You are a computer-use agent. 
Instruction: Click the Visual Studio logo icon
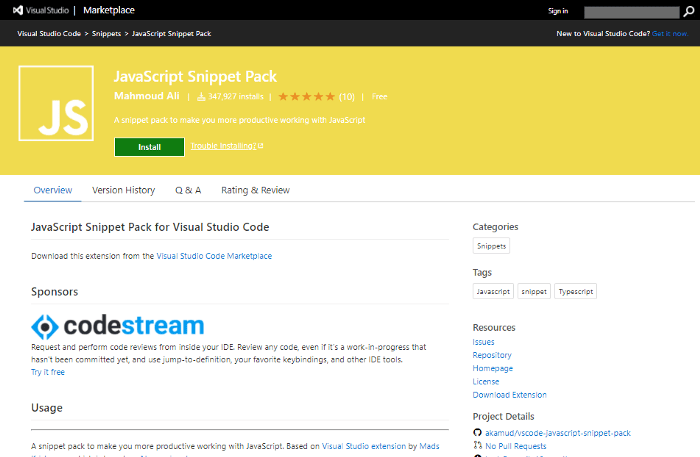point(18,10)
